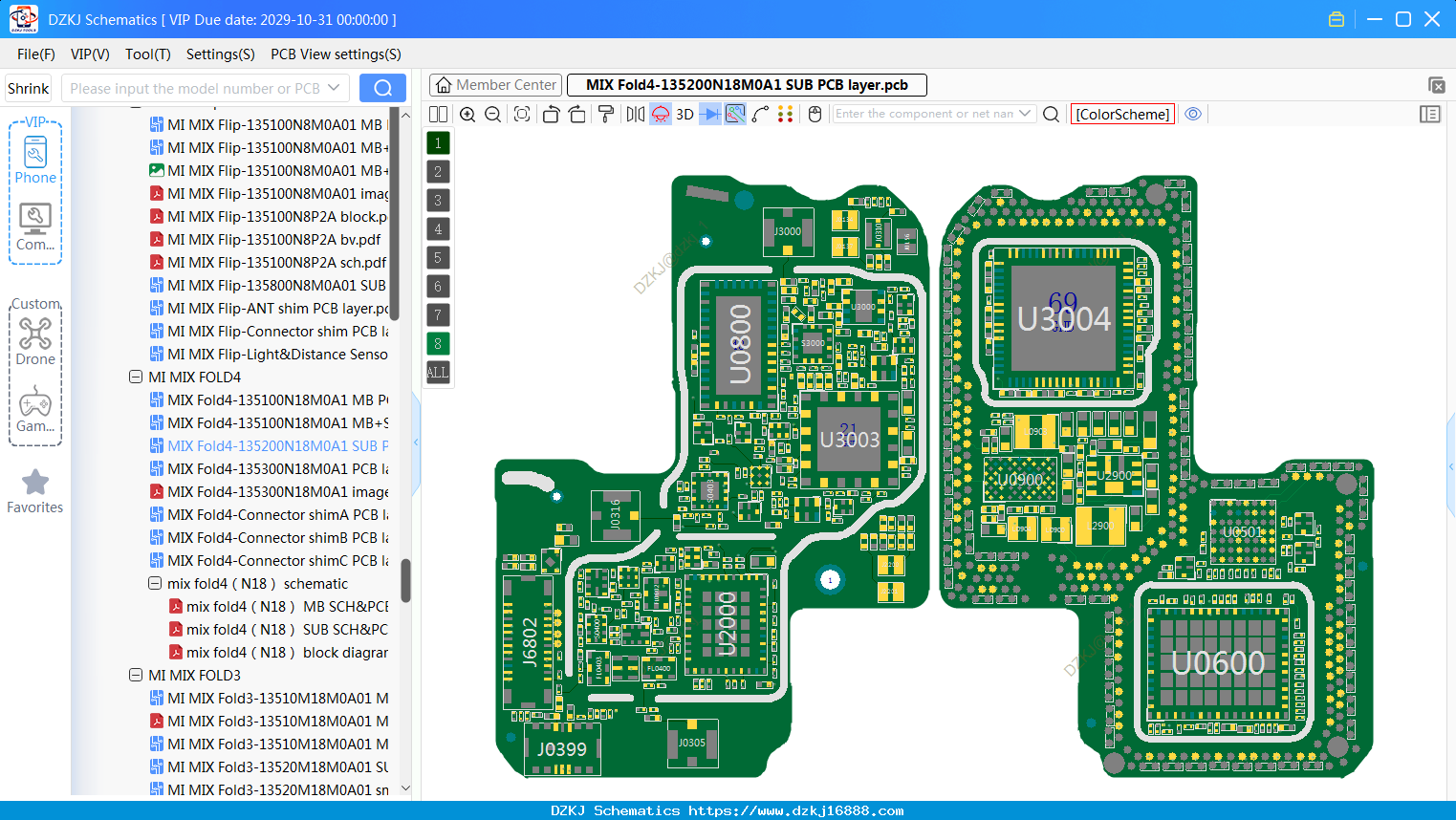Show PCB layer 5
This screenshot has width=1456, height=820.
438,258
